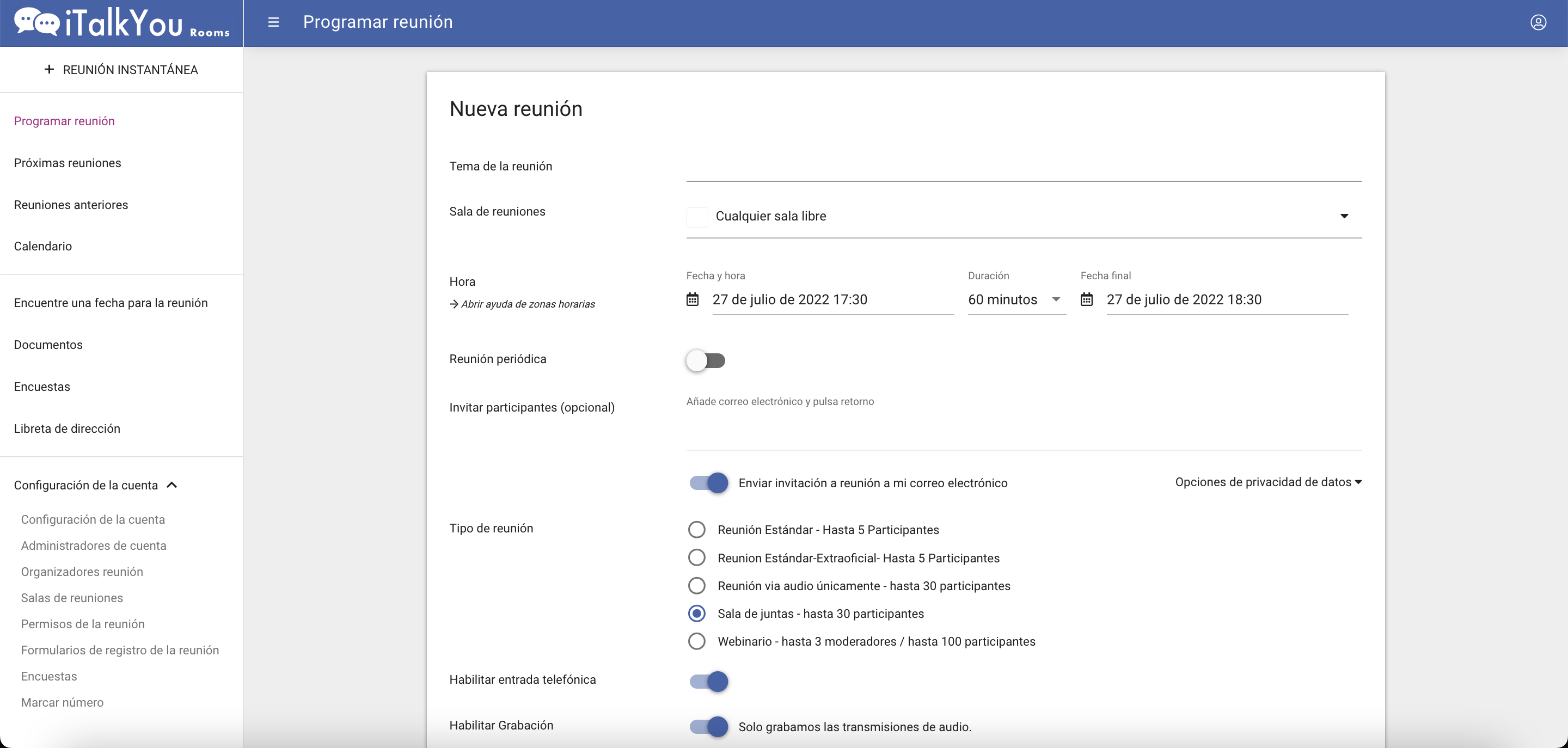This screenshot has height=748, width=1568.
Task: Open calendar picker for end date
Action: [1087, 299]
